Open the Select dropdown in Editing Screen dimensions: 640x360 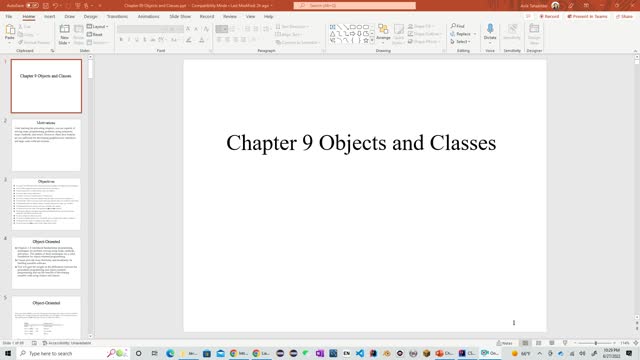[x=460, y=42]
